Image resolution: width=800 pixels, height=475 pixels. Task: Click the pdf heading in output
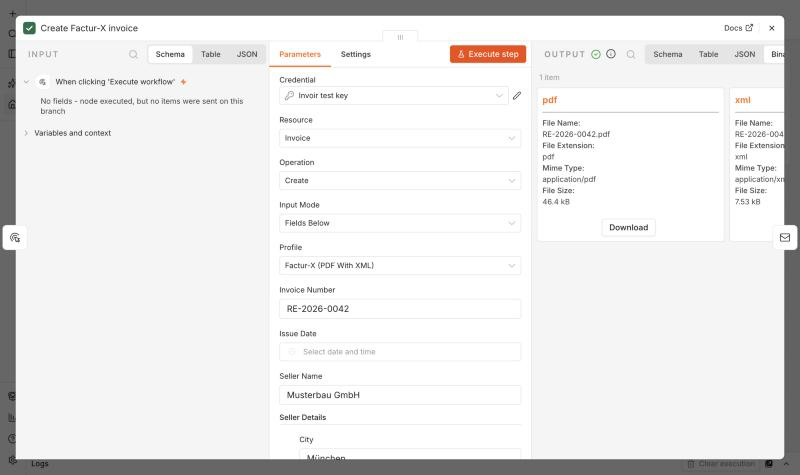tap(549, 100)
